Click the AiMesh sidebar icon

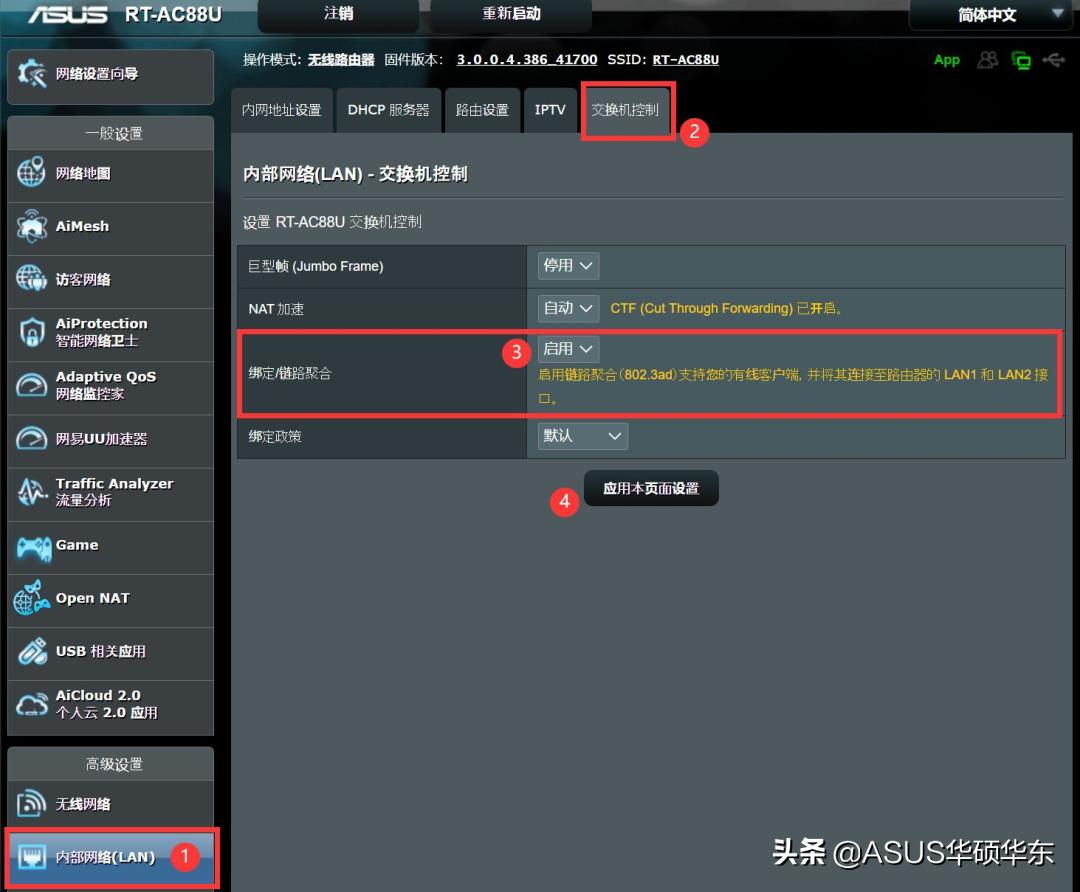[x=32, y=226]
